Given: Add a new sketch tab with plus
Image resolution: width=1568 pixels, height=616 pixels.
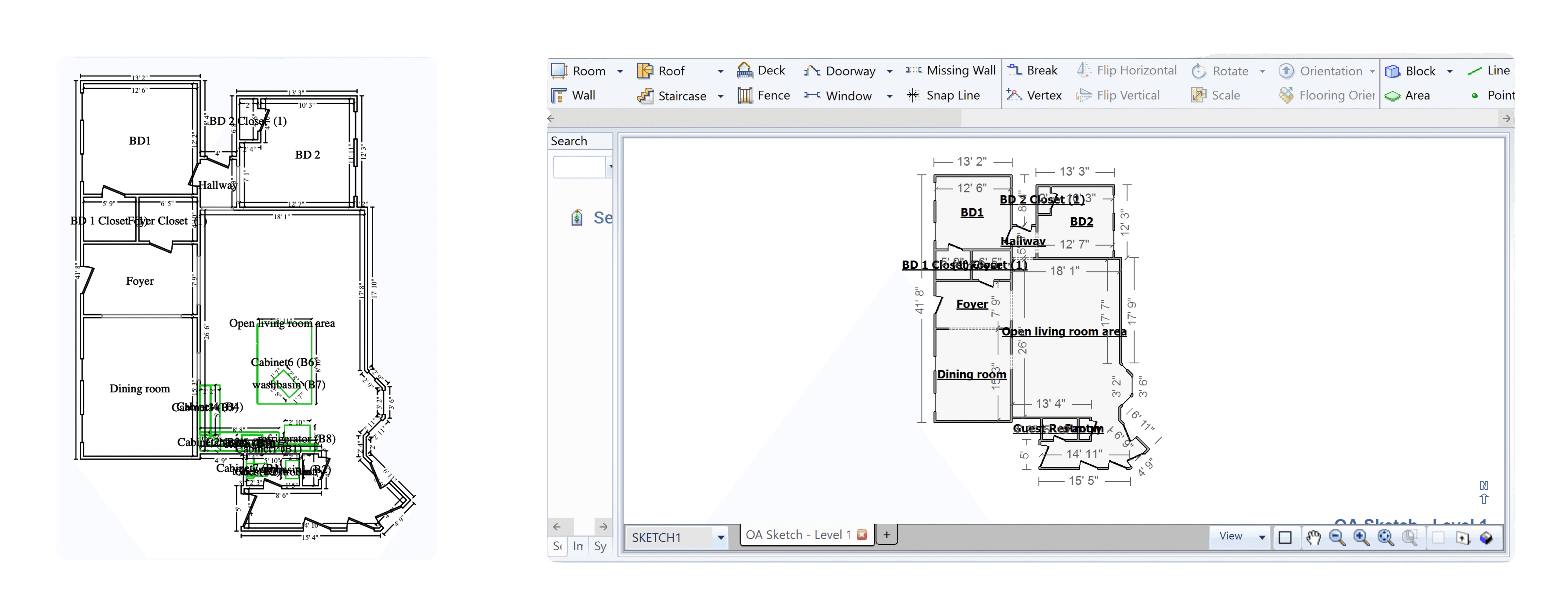Looking at the screenshot, I should coord(887,535).
